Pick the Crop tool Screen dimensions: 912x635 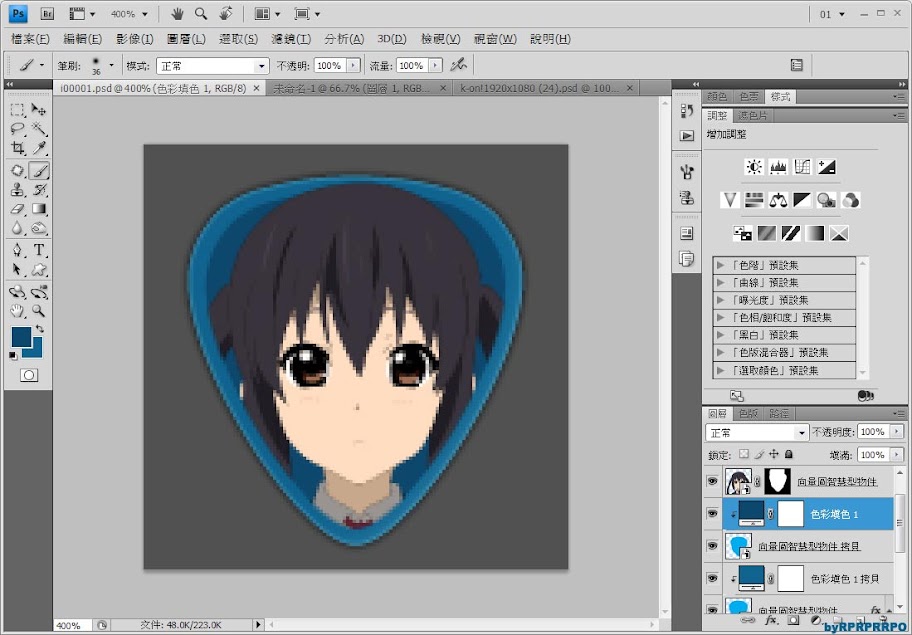tap(18, 148)
